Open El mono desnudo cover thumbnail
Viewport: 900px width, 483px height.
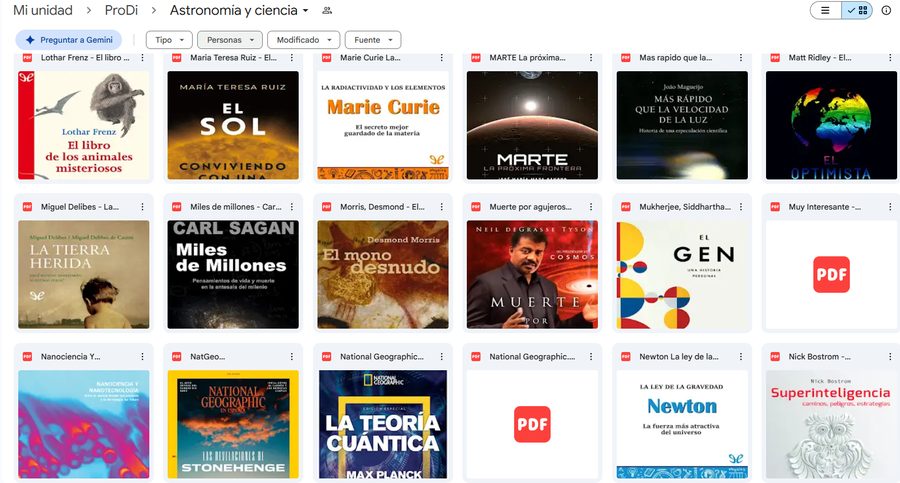point(383,275)
